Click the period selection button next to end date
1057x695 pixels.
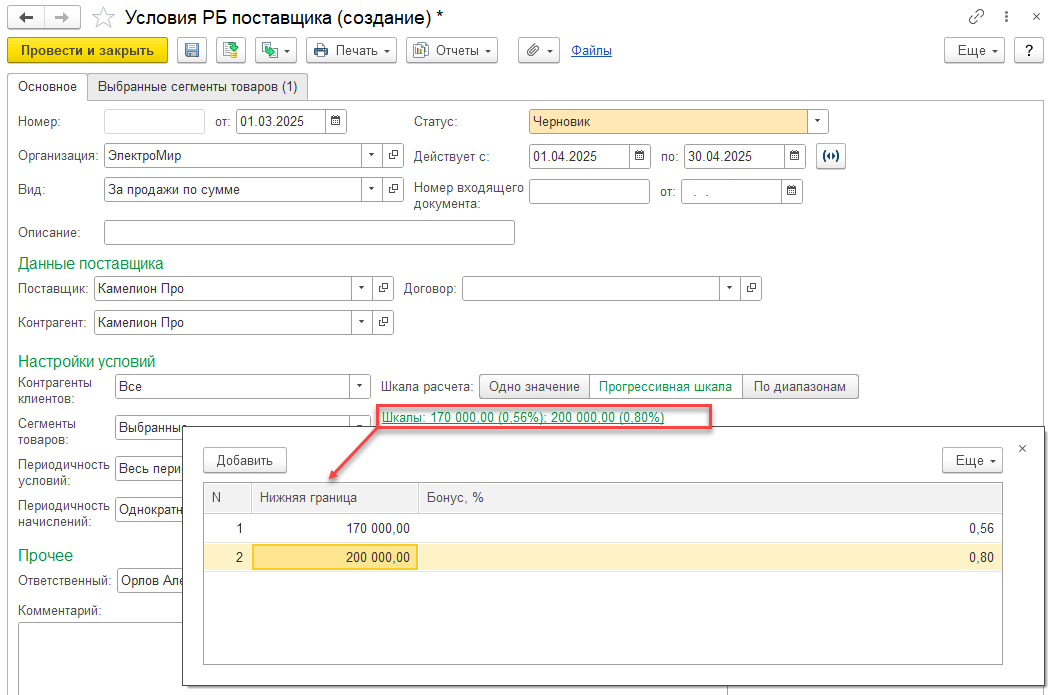(x=831, y=156)
